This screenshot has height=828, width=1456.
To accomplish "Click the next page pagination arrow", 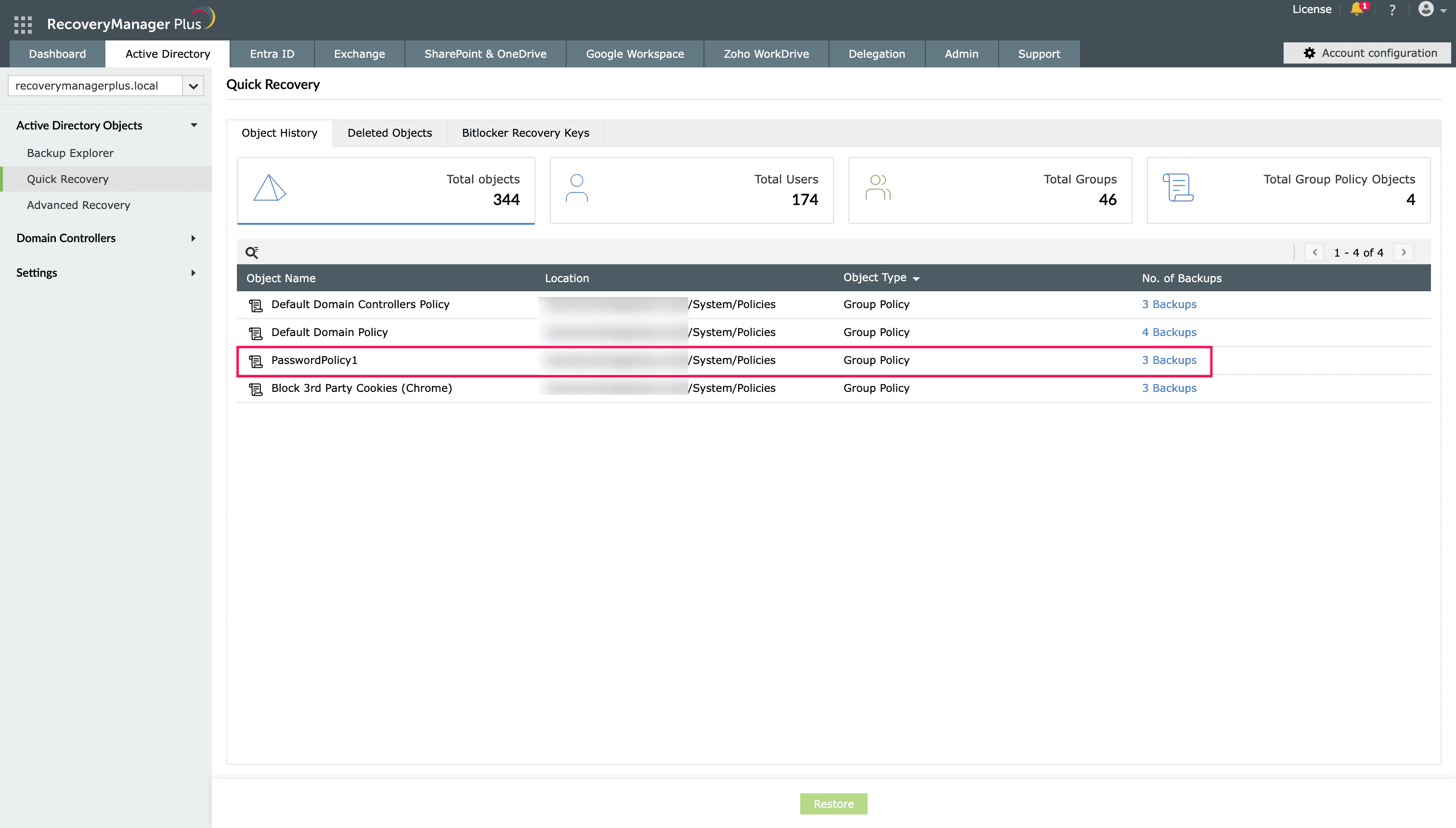I will (x=1404, y=252).
